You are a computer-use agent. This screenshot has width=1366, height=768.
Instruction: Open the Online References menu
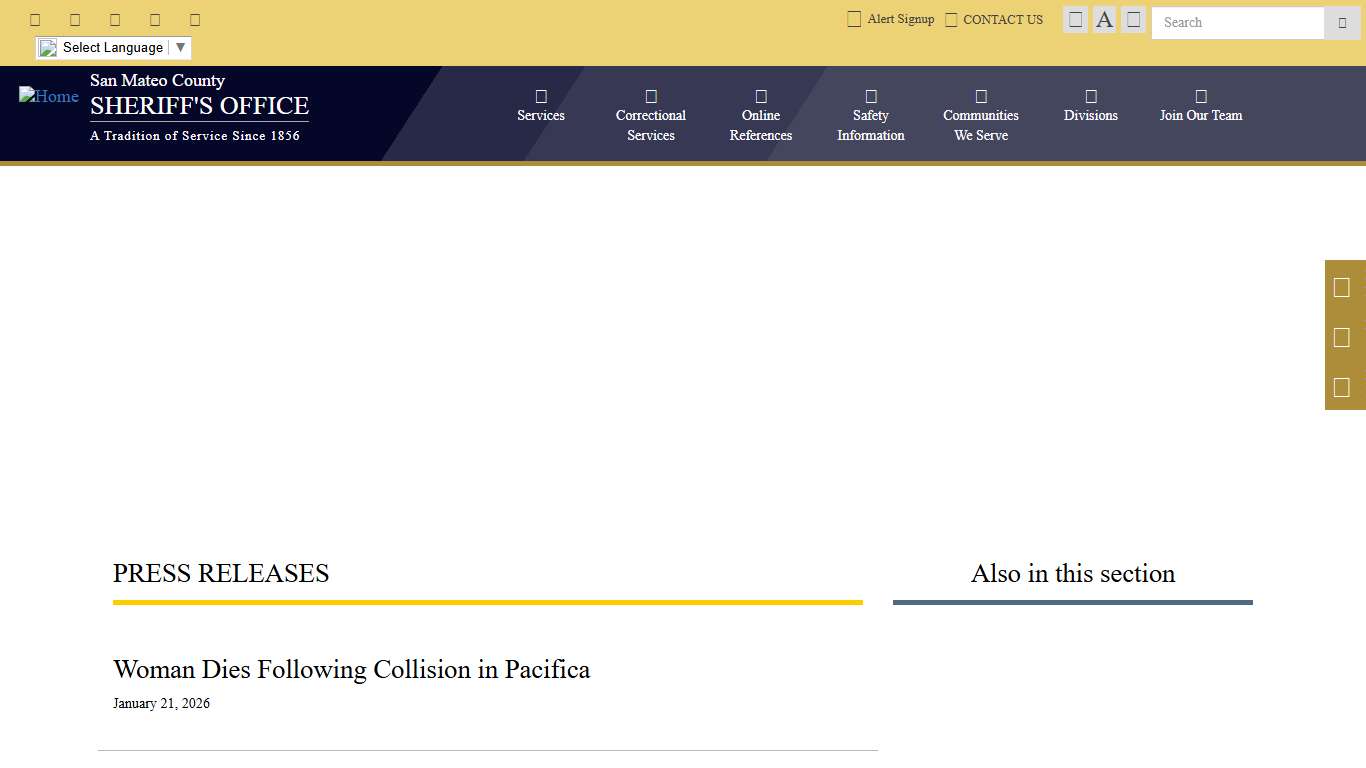coord(761,114)
